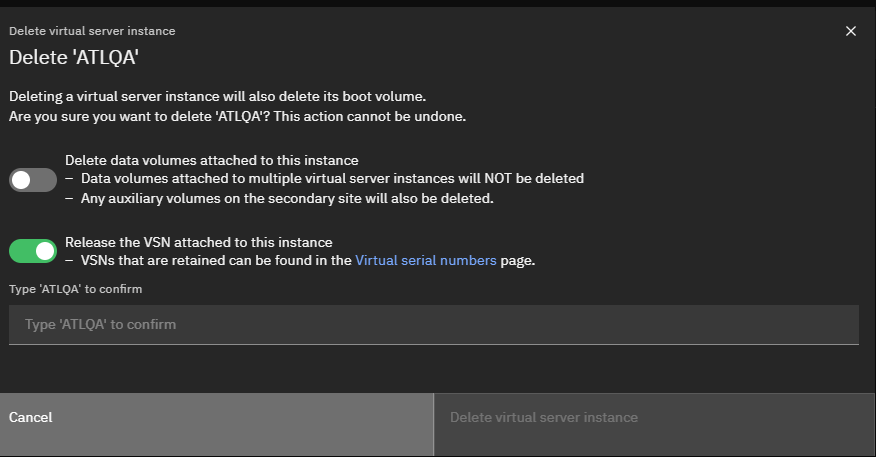Click the large "Delete 'ATLQA'" dialog heading
The width and height of the screenshot is (876, 457).
tap(73, 58)
